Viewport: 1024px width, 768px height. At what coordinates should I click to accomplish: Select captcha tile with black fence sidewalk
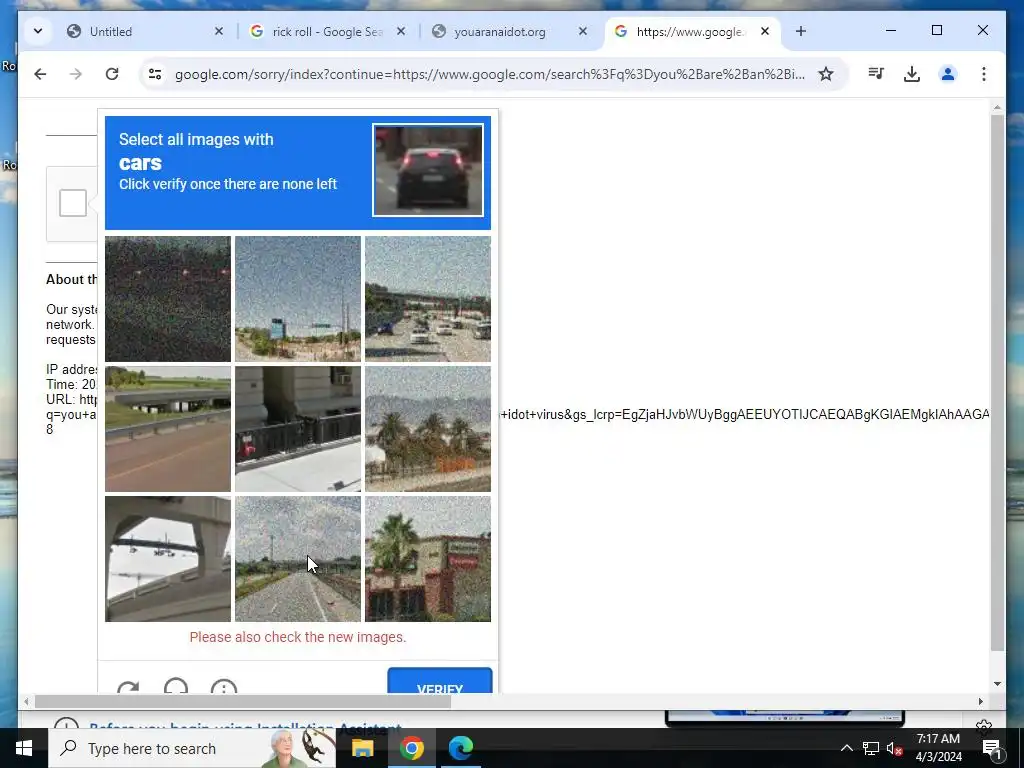pos(298,428)
